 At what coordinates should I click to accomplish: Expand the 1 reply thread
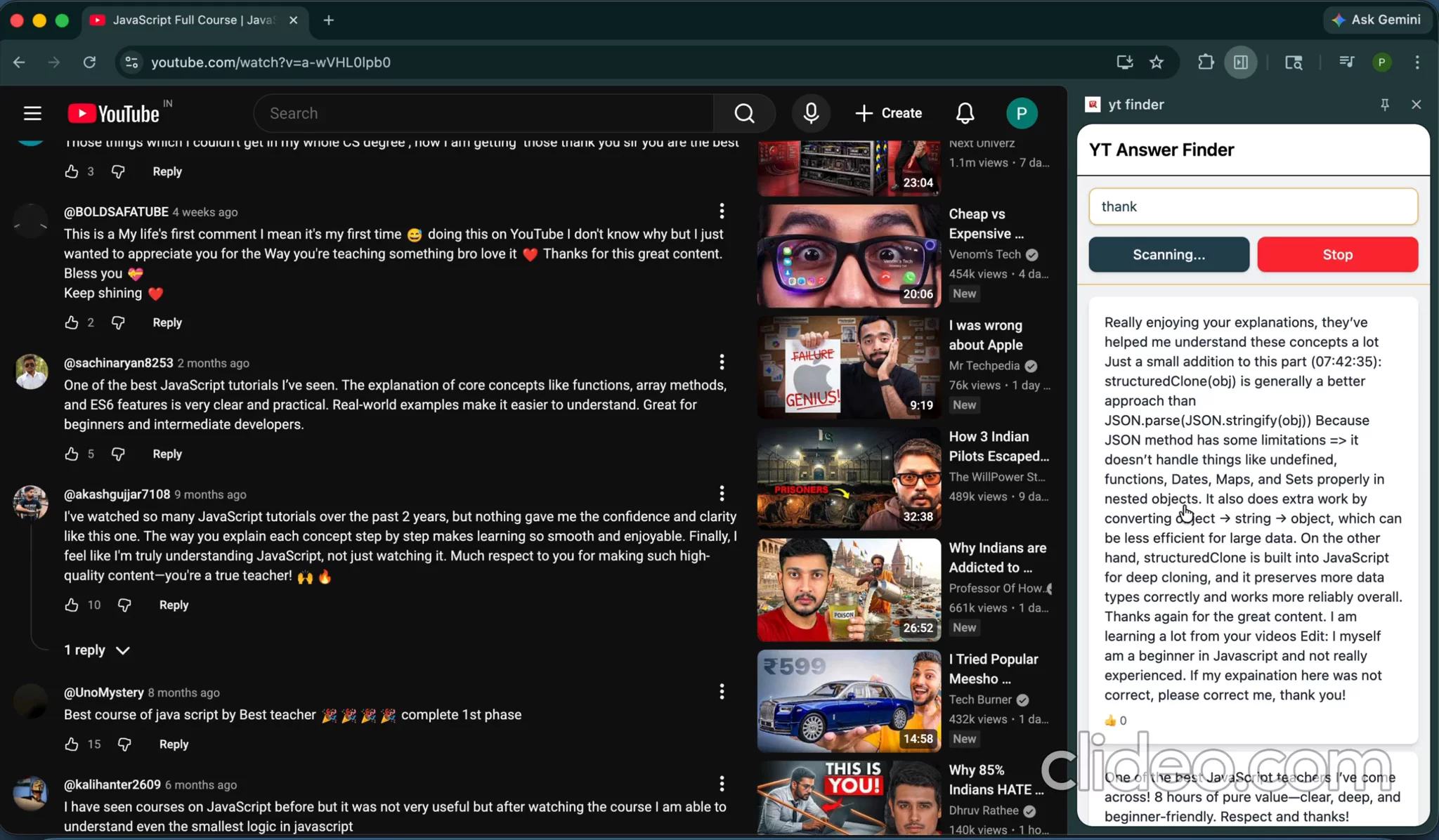pos(97,650)
